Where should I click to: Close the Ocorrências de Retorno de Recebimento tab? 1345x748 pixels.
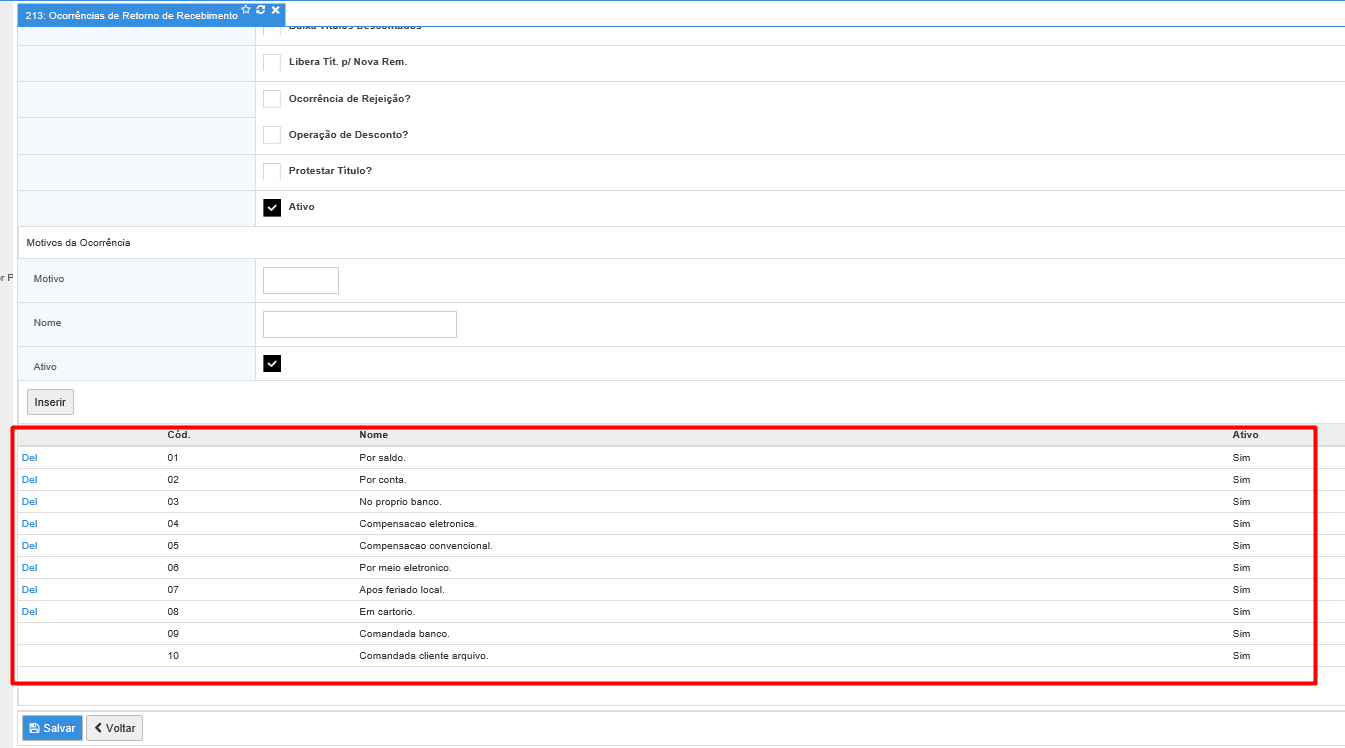tap(275, 9)
